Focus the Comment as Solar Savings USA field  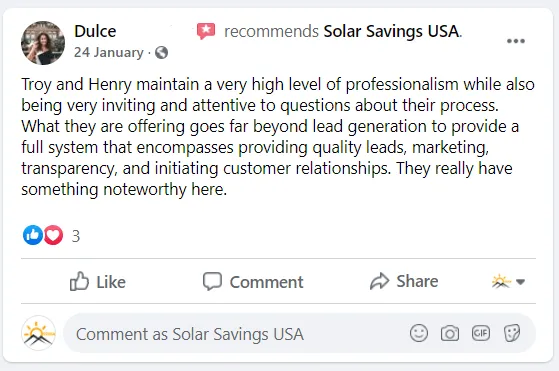coord(235,334)
